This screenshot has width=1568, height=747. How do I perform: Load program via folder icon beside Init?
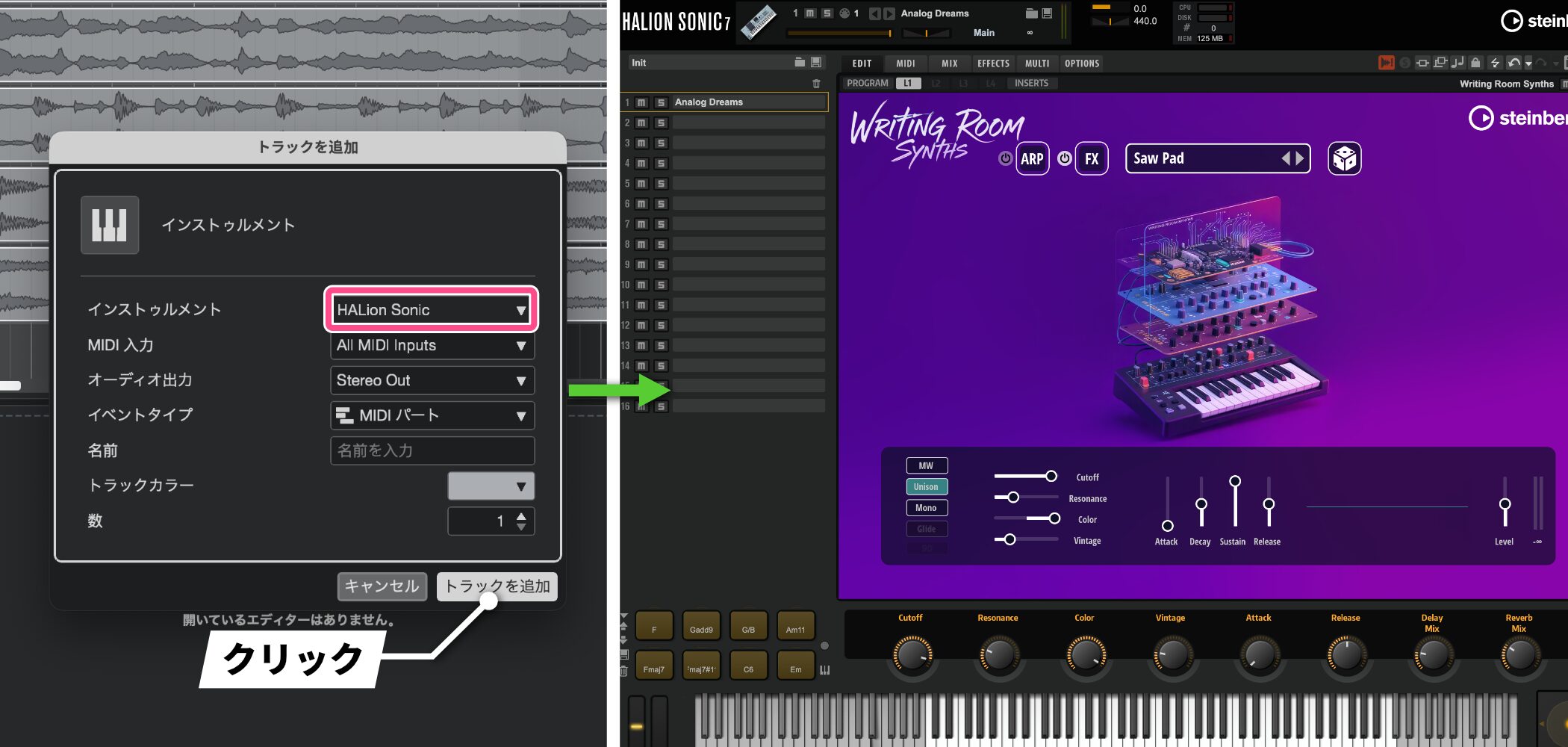click(800, 63)
